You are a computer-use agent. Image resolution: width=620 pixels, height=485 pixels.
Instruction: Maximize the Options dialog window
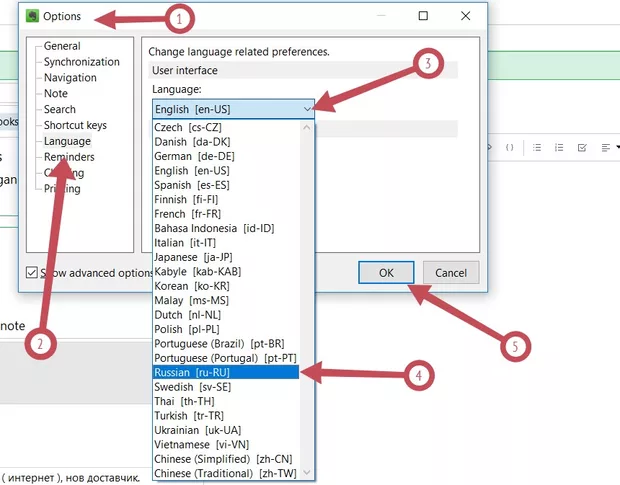(x=423, y=16)
